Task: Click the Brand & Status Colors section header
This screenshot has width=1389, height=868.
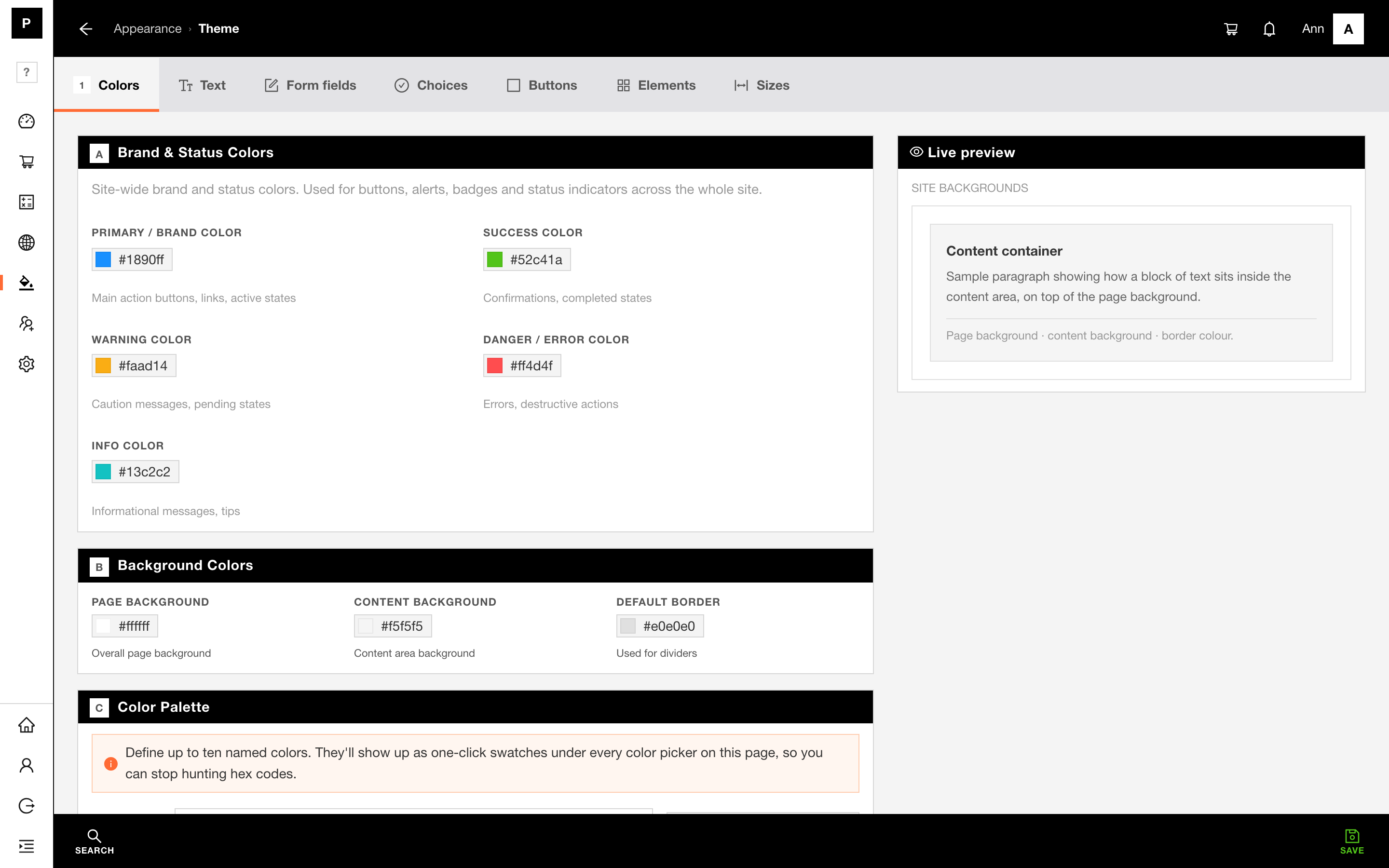Action: pyautogui.click(x=475, y=153)
